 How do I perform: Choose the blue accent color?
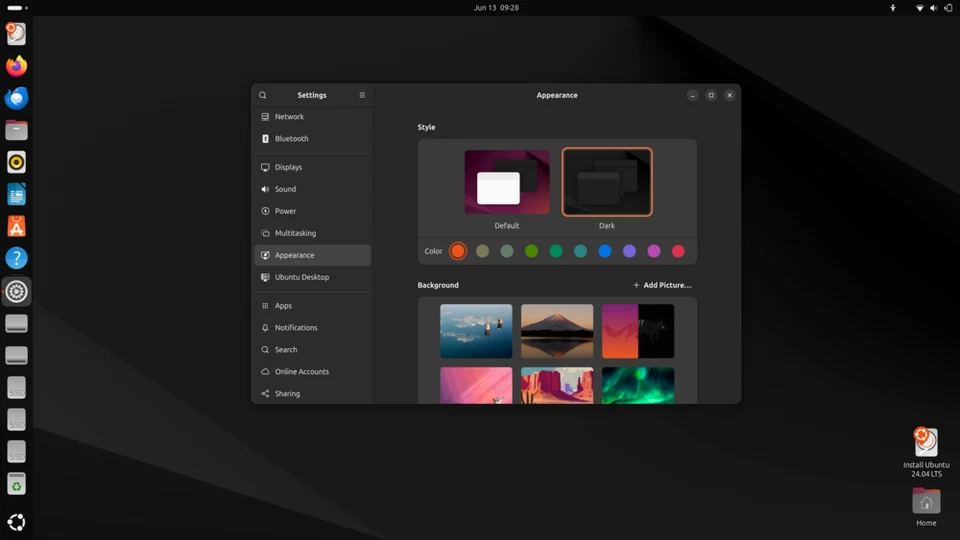click(605, 251)
